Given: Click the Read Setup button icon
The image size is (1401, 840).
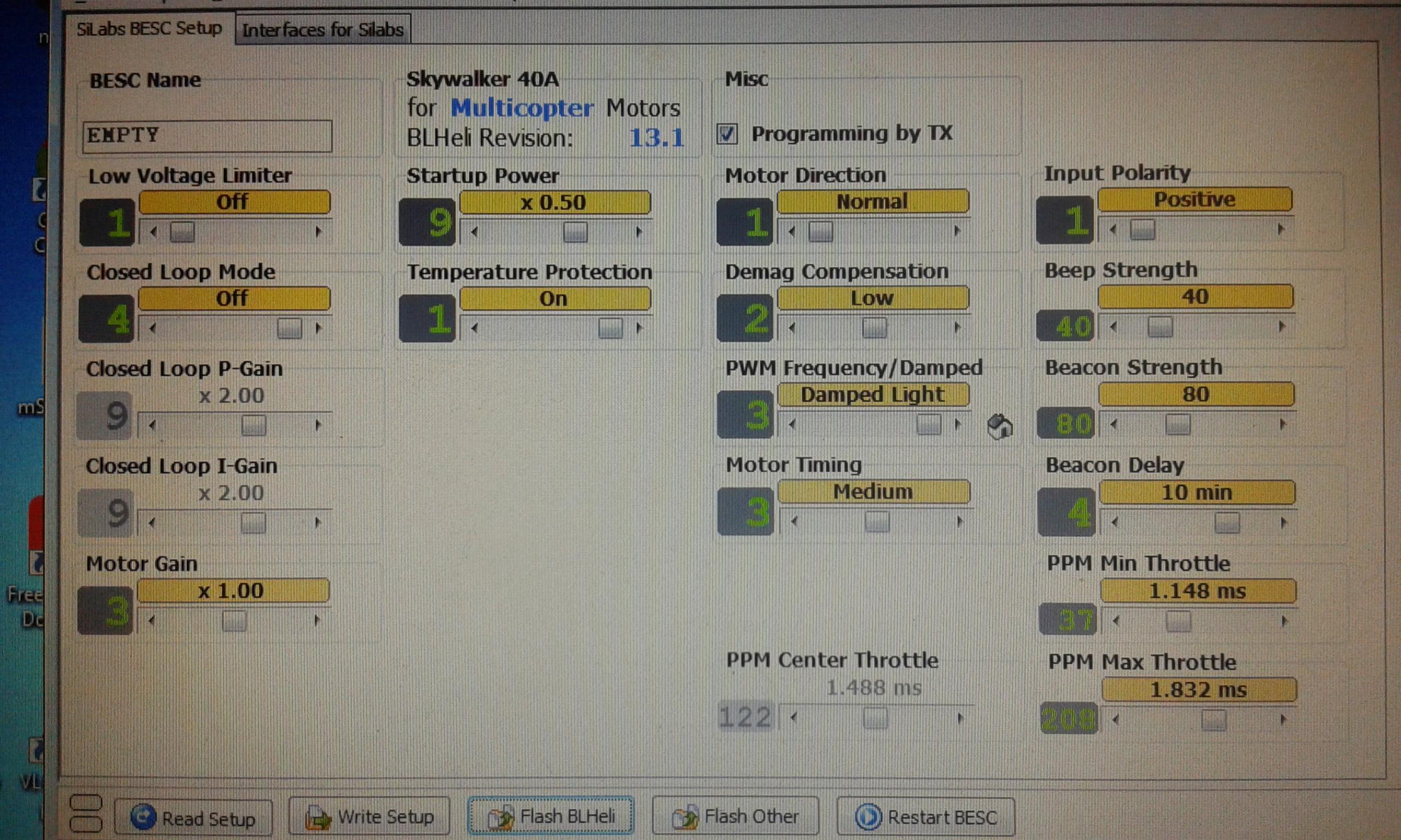Looking at the screenshot, I should click(x=143, y=817).
